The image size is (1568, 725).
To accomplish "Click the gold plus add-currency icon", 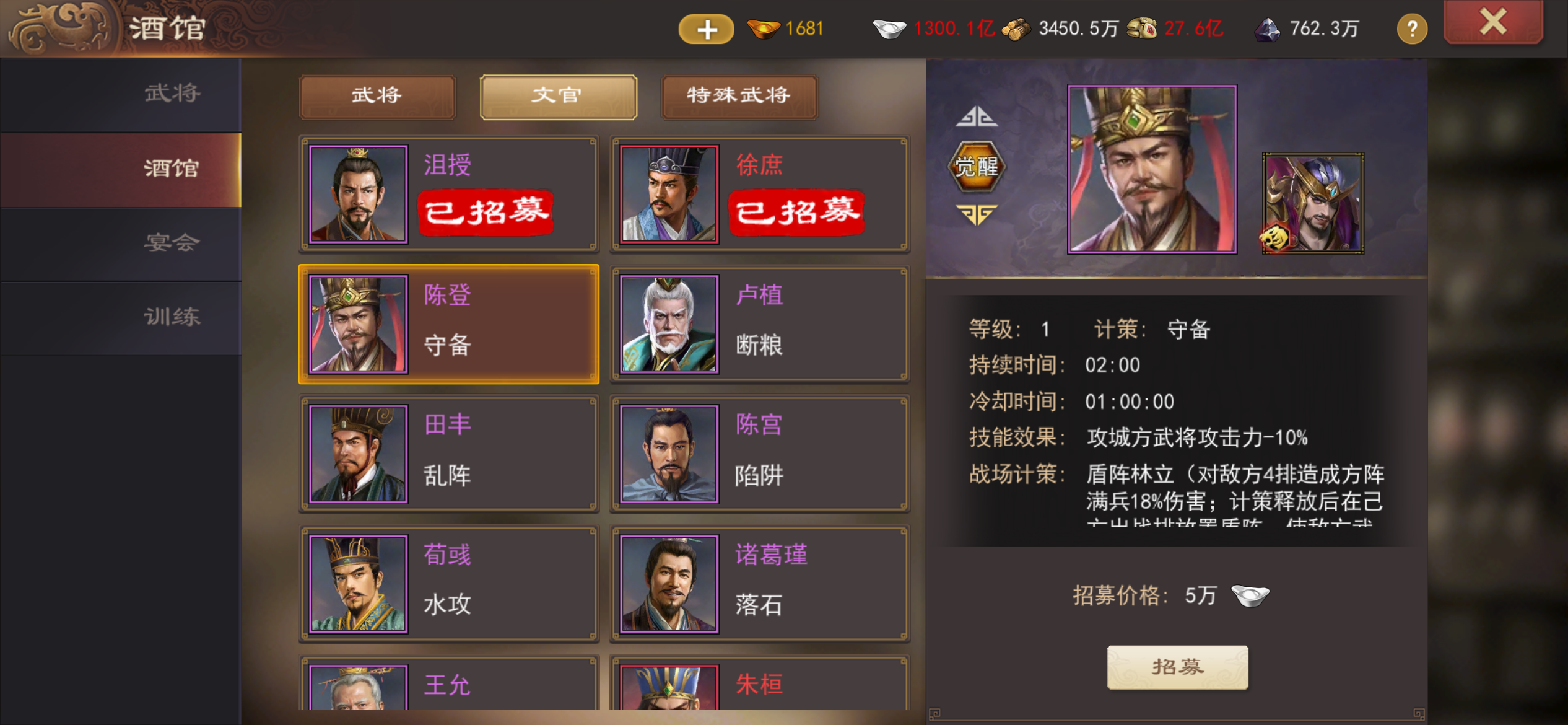I will (706, 29).
